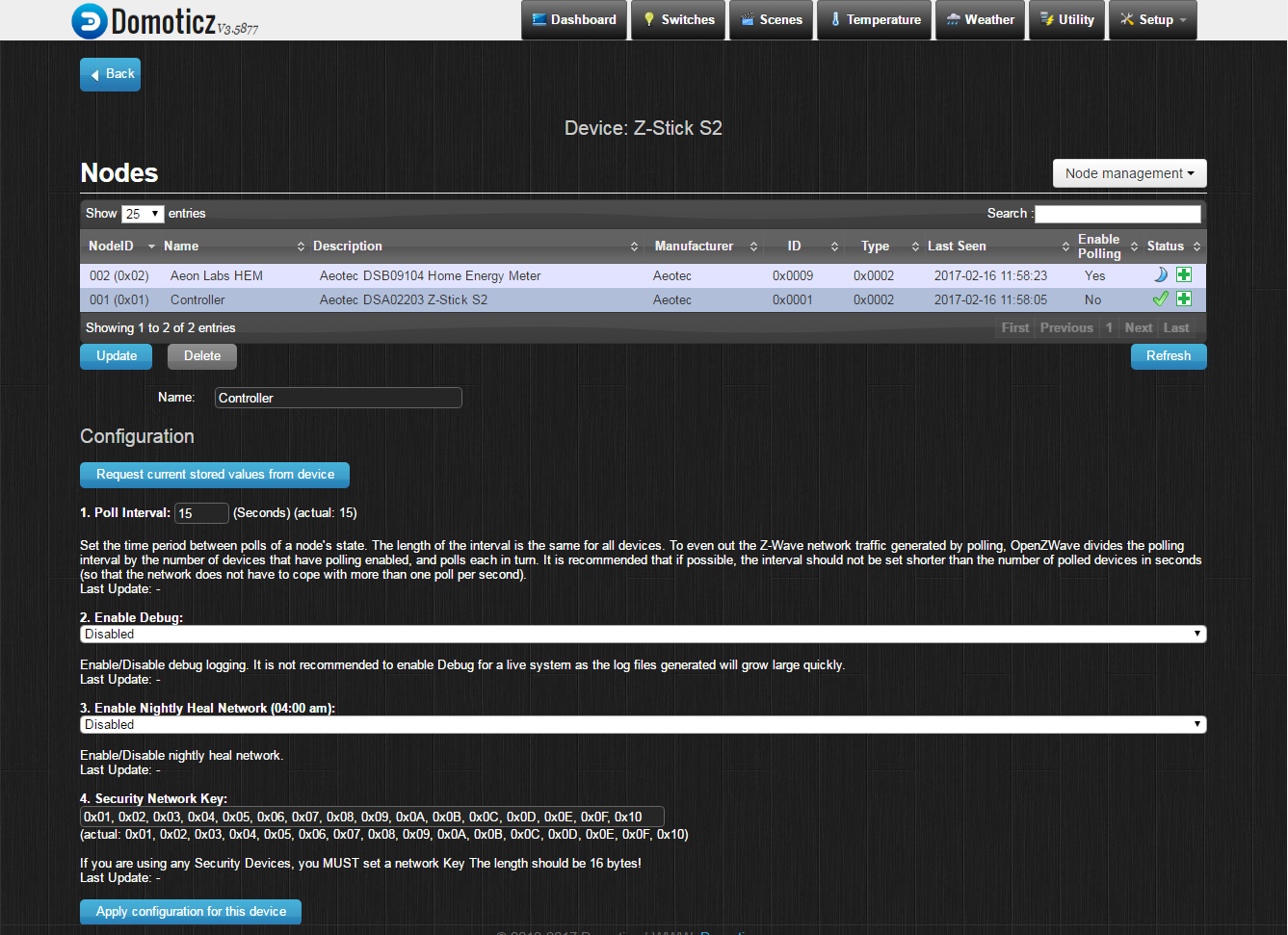The image size is (1288, 935).
Task: Click Aeotec DSB09104 Home Energy Meter description
Action: click(430, 276)
